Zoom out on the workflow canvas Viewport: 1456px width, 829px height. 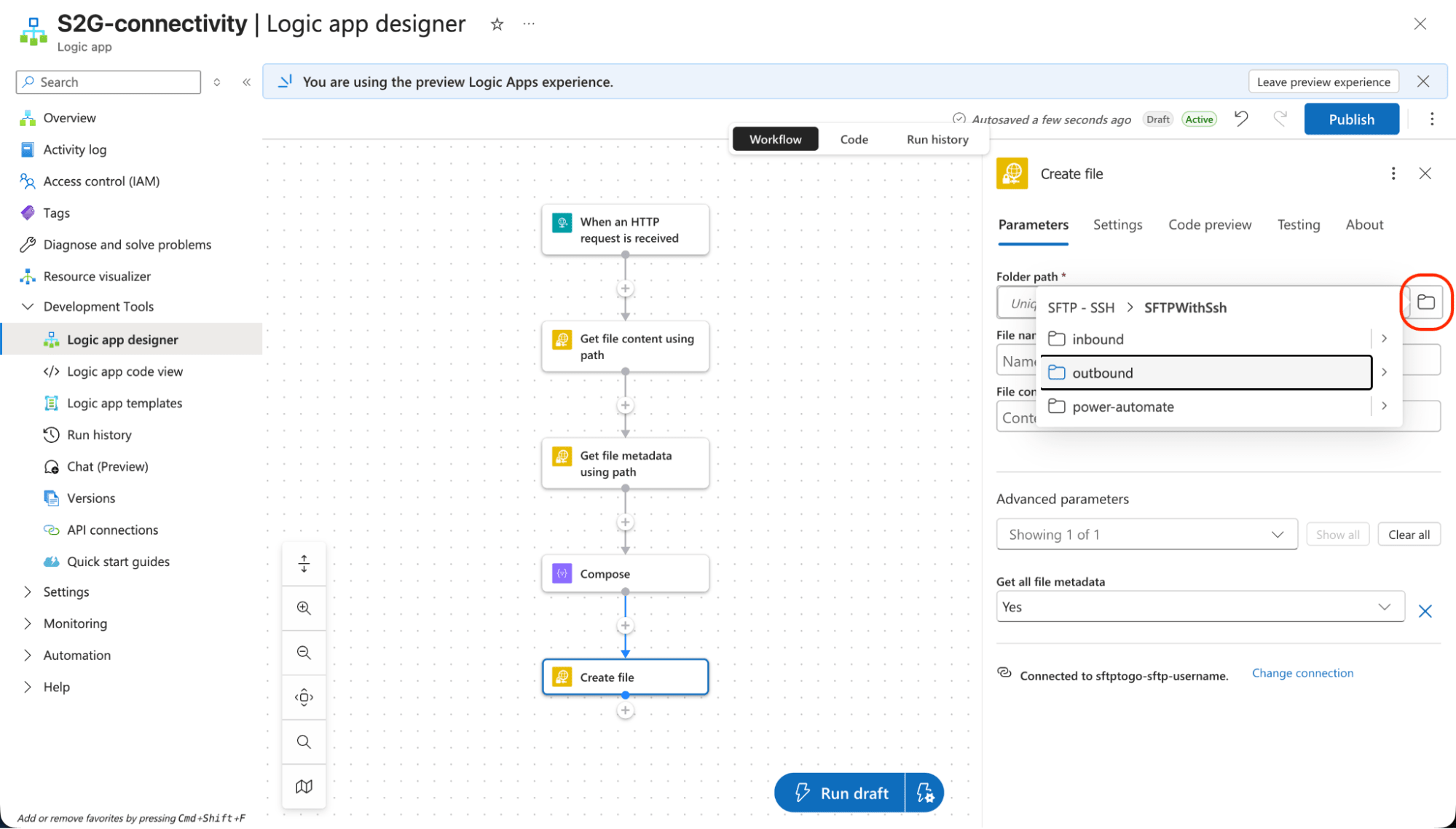pyautogui.click(x=304, y=653)
